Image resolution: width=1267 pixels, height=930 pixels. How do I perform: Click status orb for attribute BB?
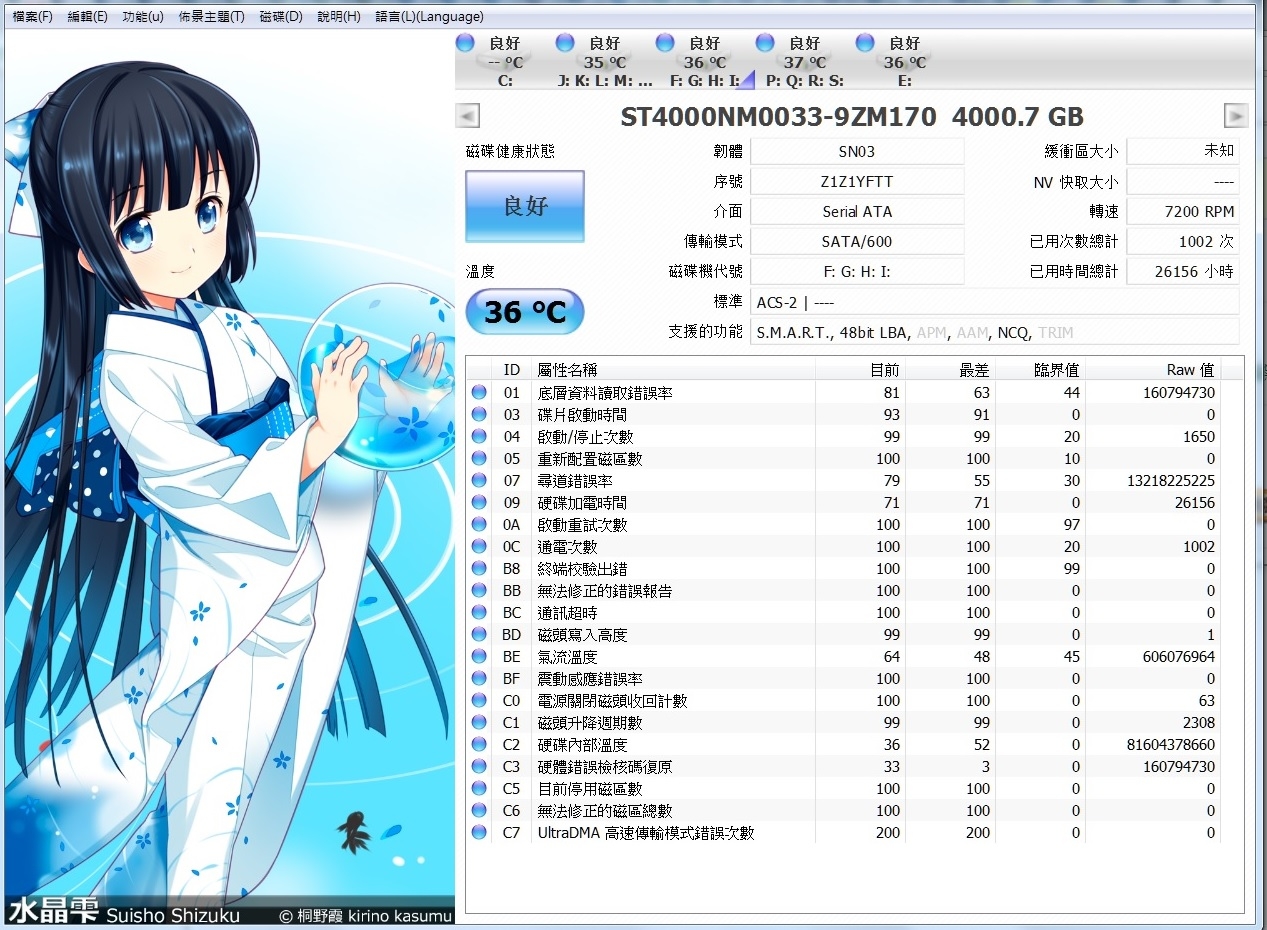tap(479, 591)
